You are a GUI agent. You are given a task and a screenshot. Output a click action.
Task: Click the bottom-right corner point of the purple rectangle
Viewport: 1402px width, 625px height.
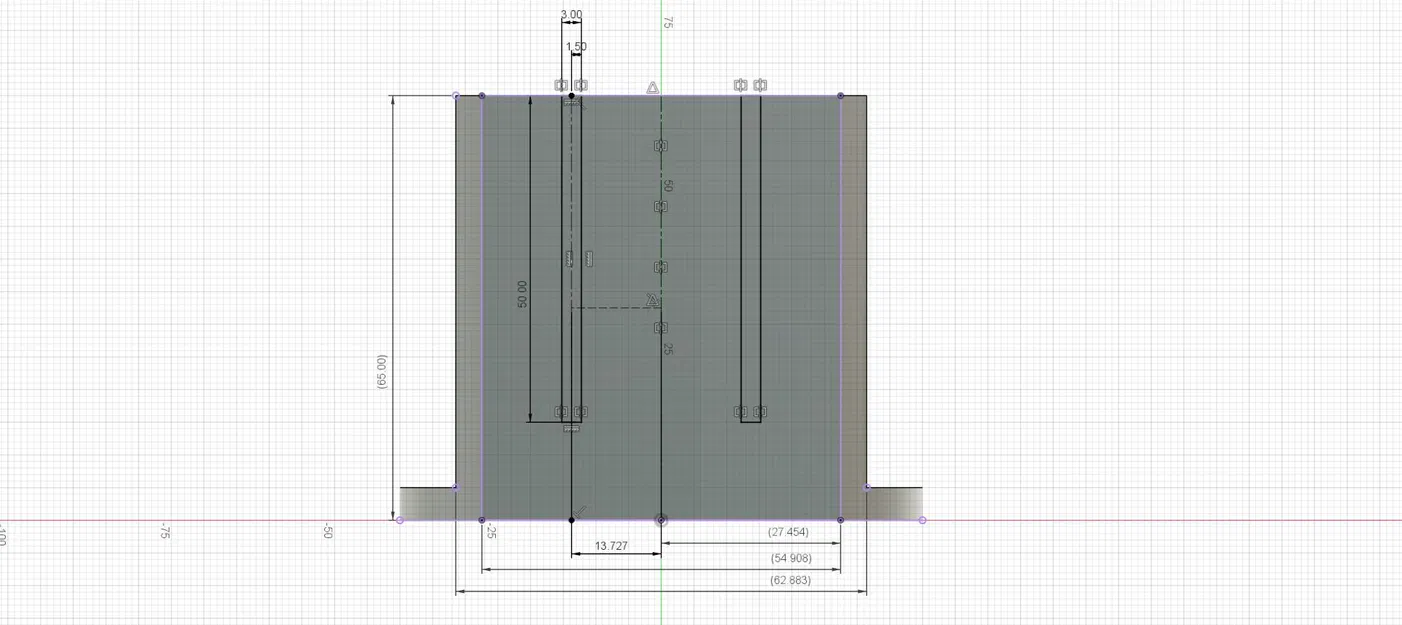coord(840,520)
